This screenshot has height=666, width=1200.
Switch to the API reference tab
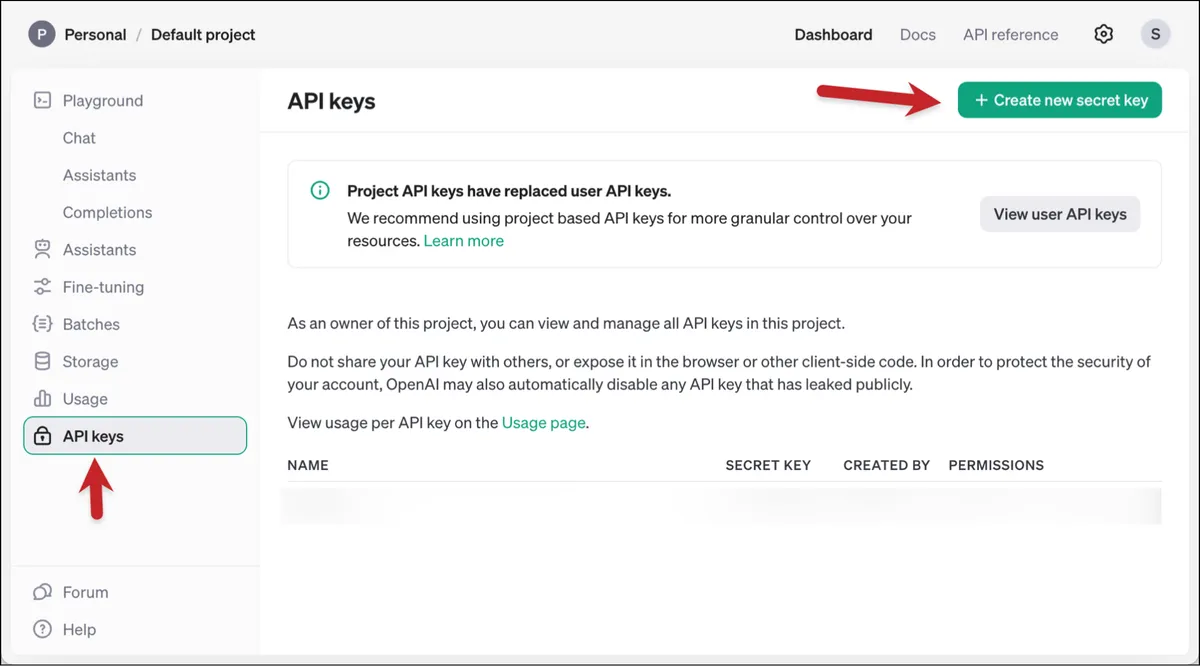[x=1010, y=34]
